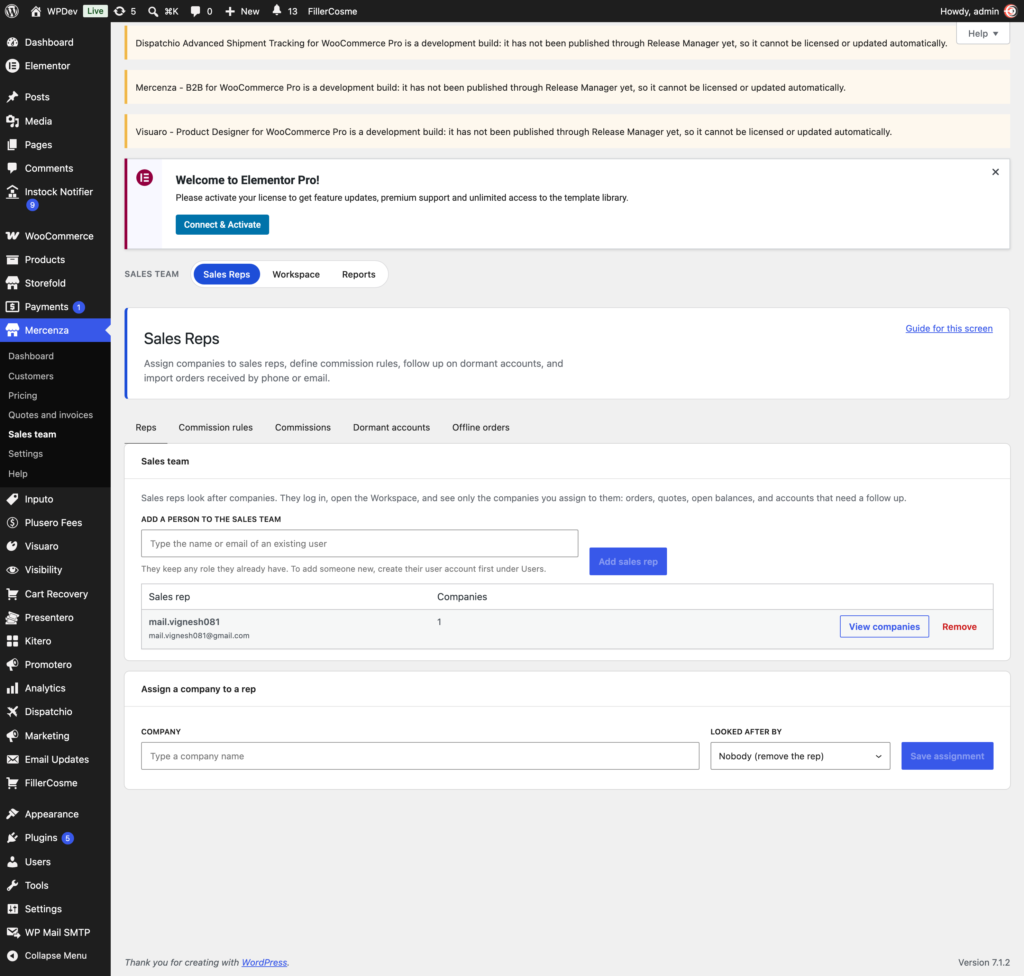This screenshot has width=1024, height=976.
Task: Click the Comments icon in sidebar
Action: [x=12, y=168]
